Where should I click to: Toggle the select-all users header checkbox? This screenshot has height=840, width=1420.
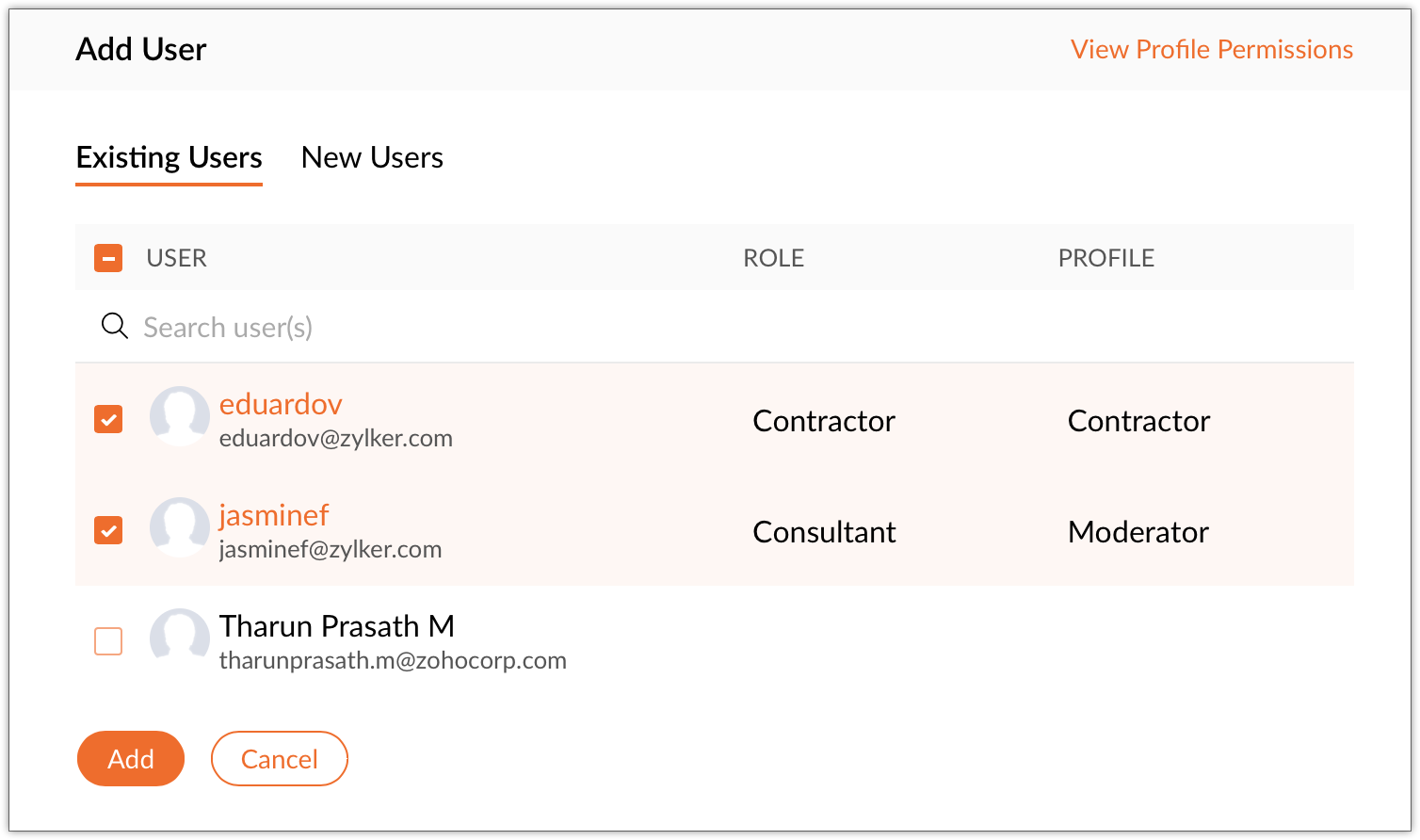coord(108,258)
